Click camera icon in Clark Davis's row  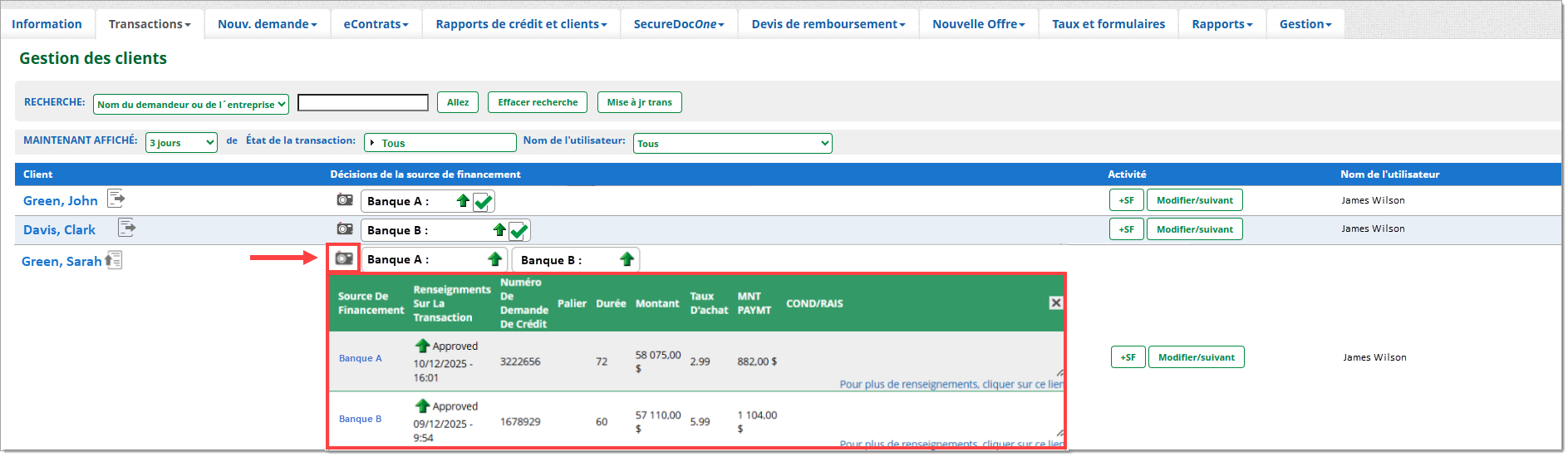pyautogui.click(x=344, y=229)
